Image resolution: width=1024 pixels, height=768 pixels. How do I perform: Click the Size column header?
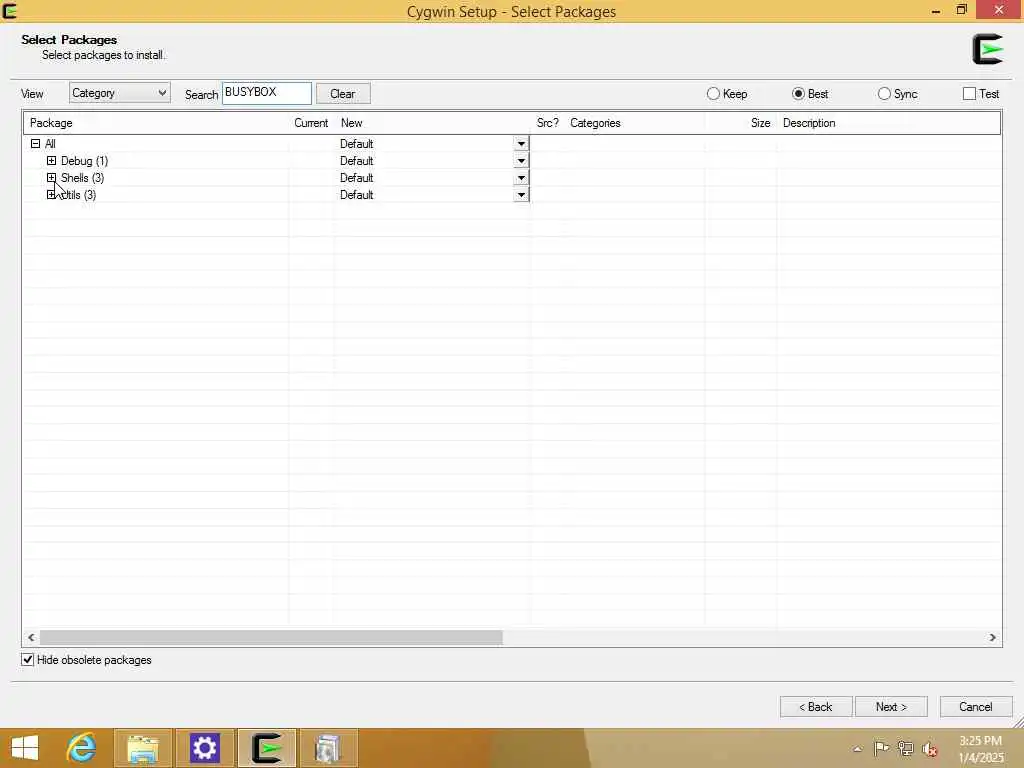coord(741,123)
